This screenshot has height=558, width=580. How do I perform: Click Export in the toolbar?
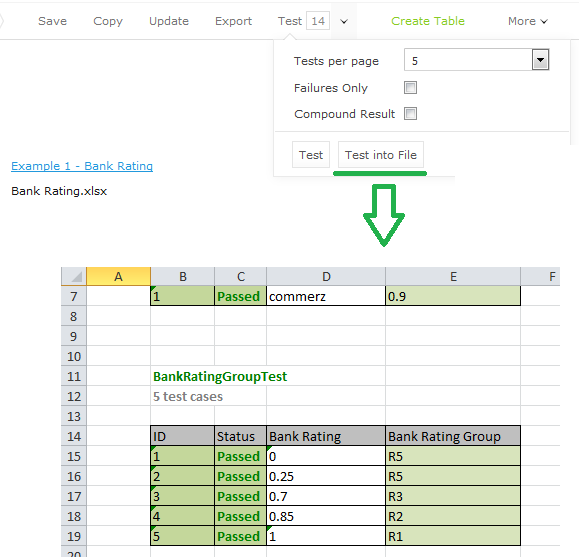[233, 21]
